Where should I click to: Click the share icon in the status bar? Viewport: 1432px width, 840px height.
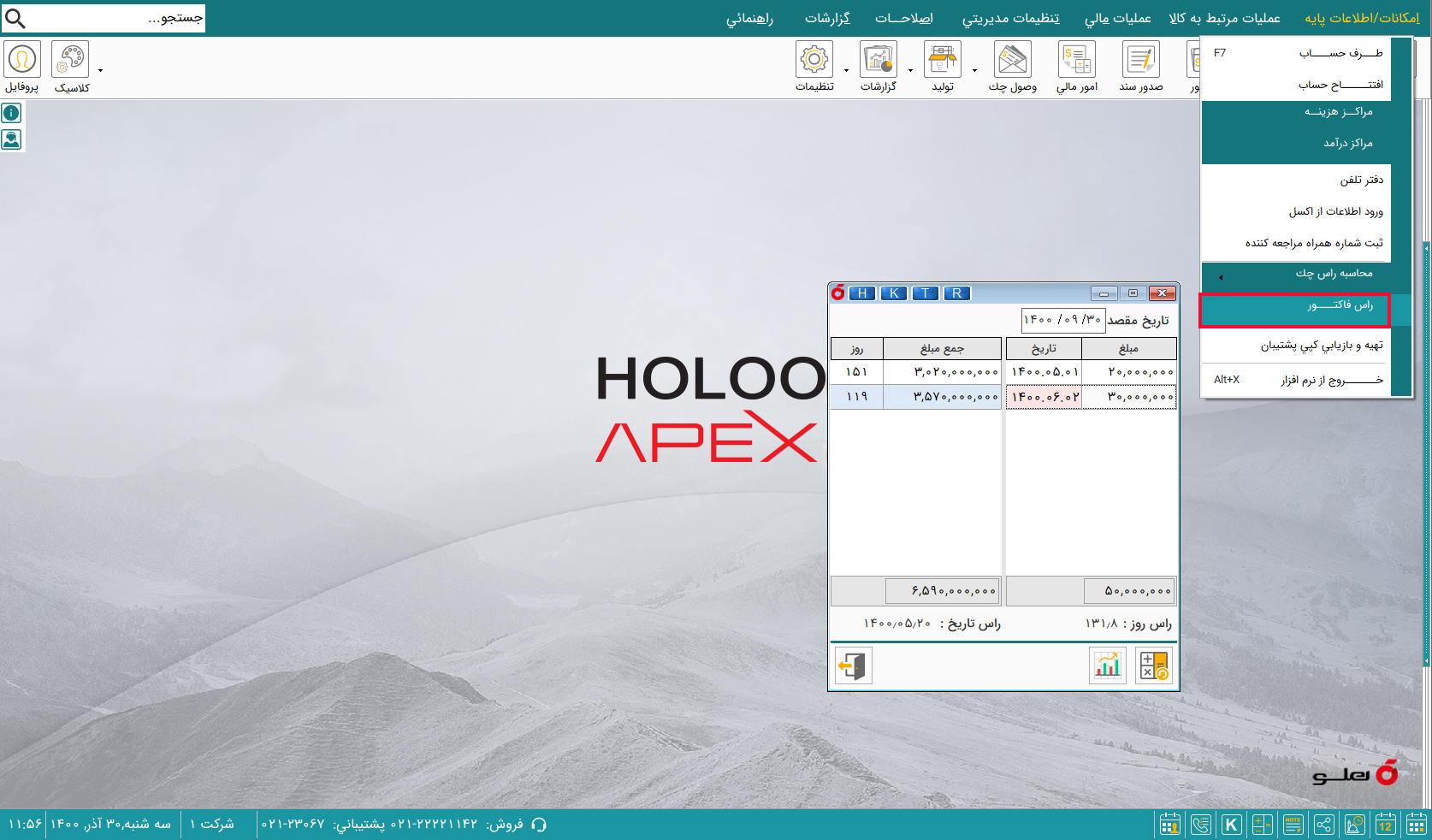[1323, 825]
